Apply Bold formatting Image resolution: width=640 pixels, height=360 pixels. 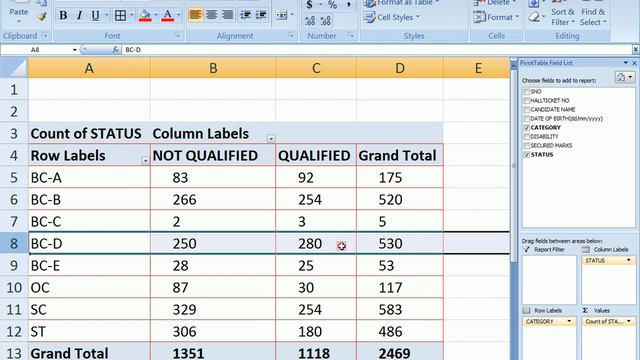(63, 16)
